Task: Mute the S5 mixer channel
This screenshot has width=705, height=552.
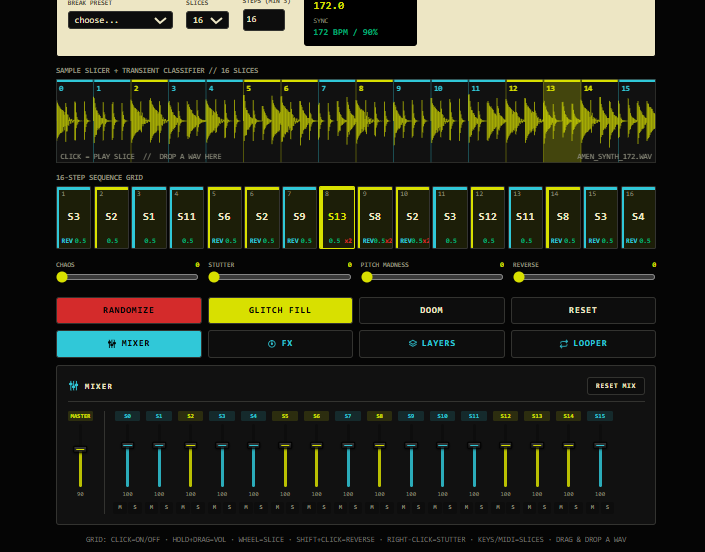Action: click(277, 507)
